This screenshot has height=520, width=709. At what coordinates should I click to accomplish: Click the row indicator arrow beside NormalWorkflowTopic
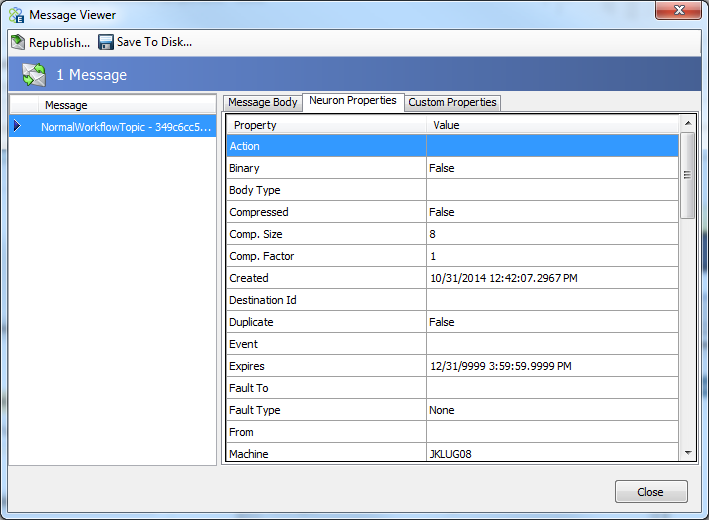point(17,127)
